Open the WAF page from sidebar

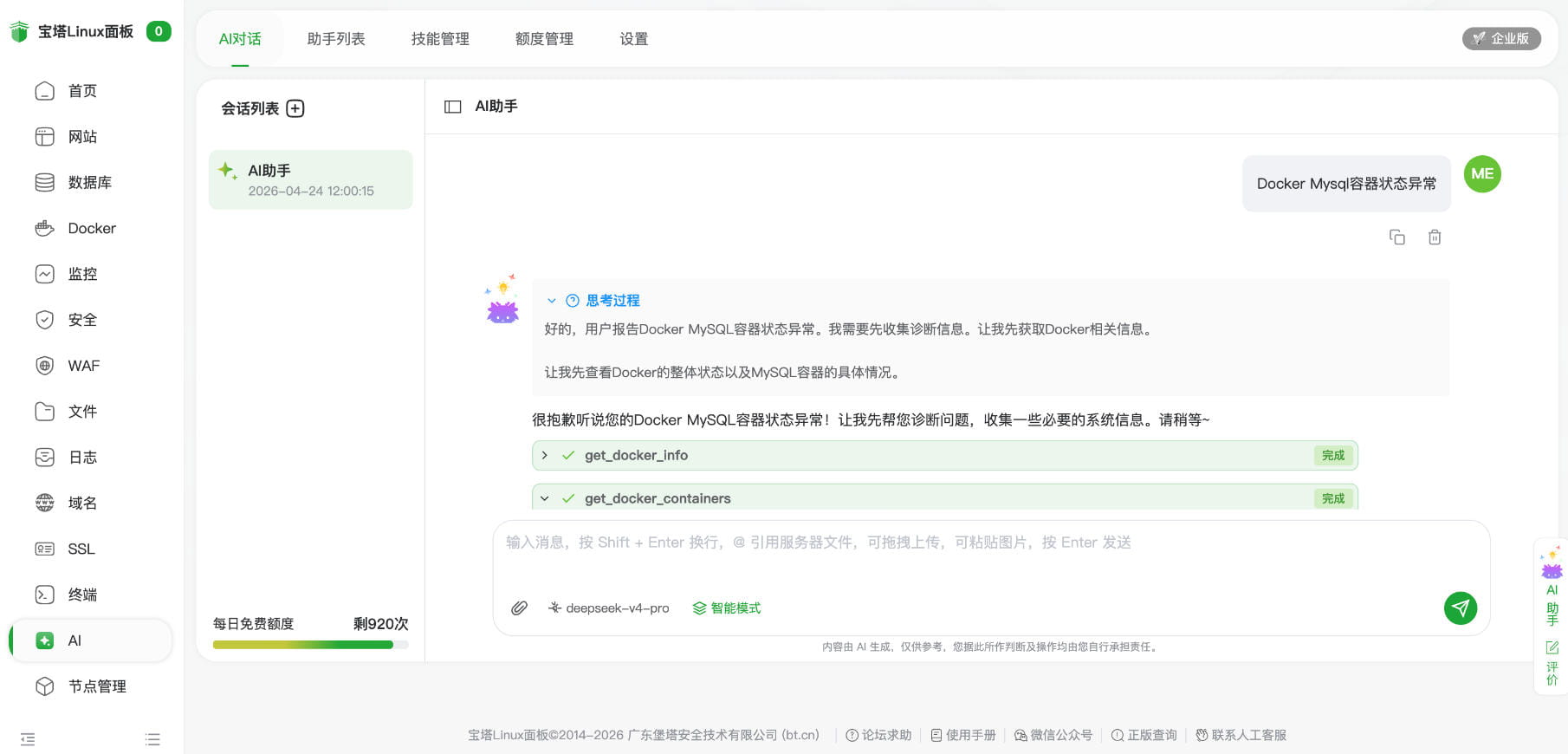pyautogui.click(x=83, y=366)
